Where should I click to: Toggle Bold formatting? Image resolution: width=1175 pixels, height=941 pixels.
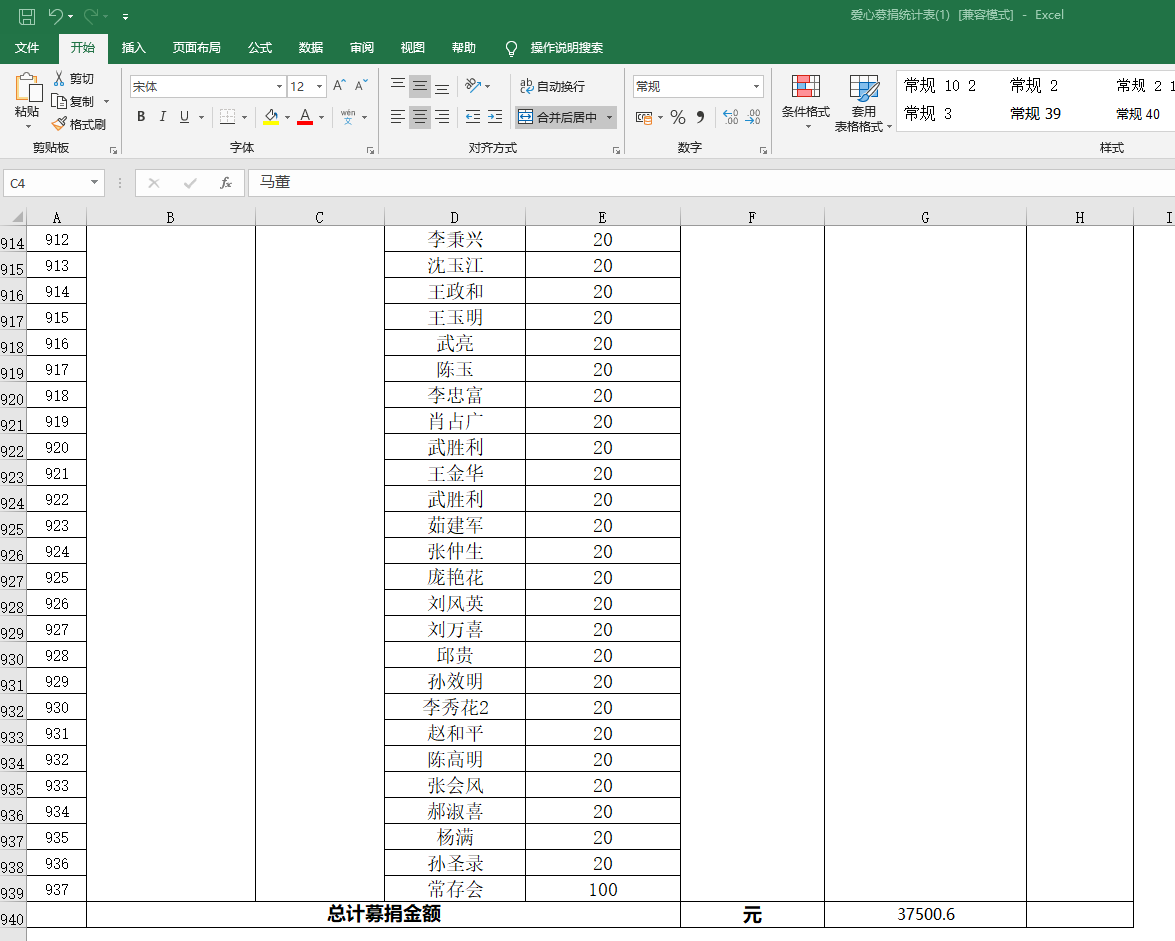(x=141, y=117)
